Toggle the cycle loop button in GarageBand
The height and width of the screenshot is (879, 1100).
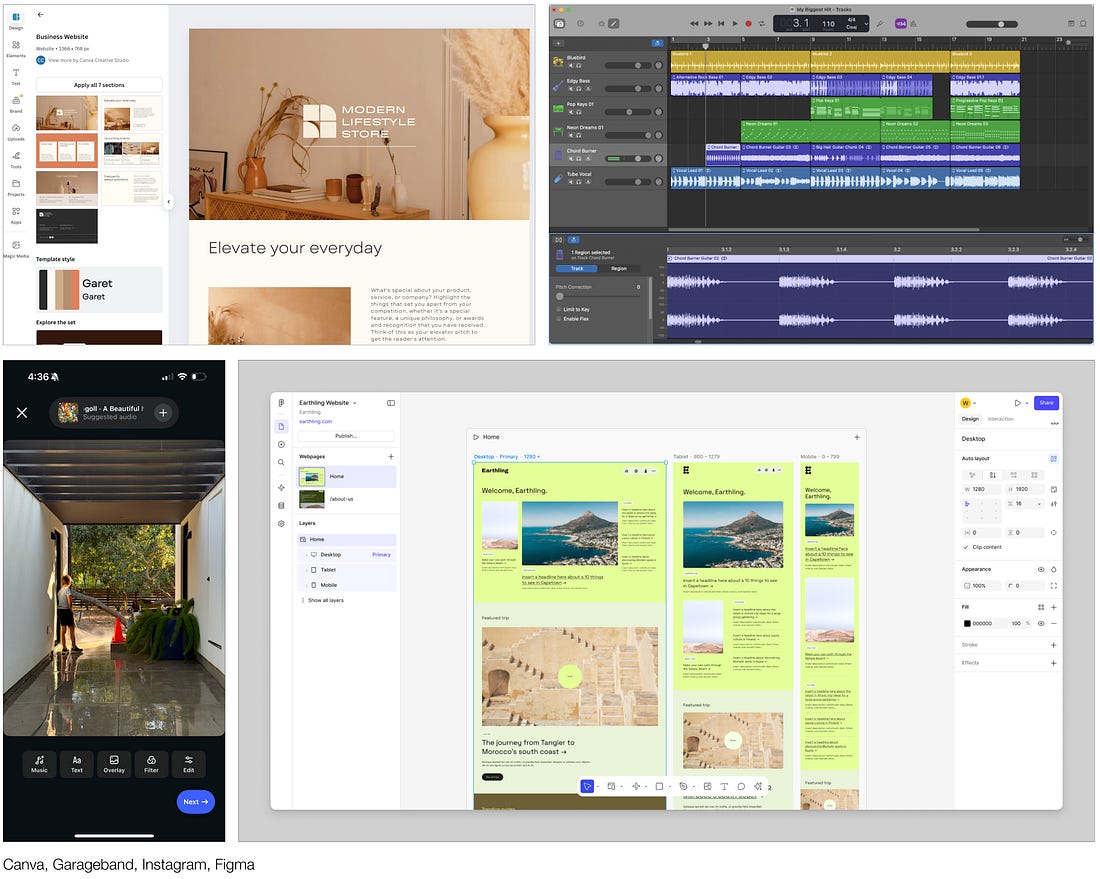pyautogui.click(x=761, y=23)
